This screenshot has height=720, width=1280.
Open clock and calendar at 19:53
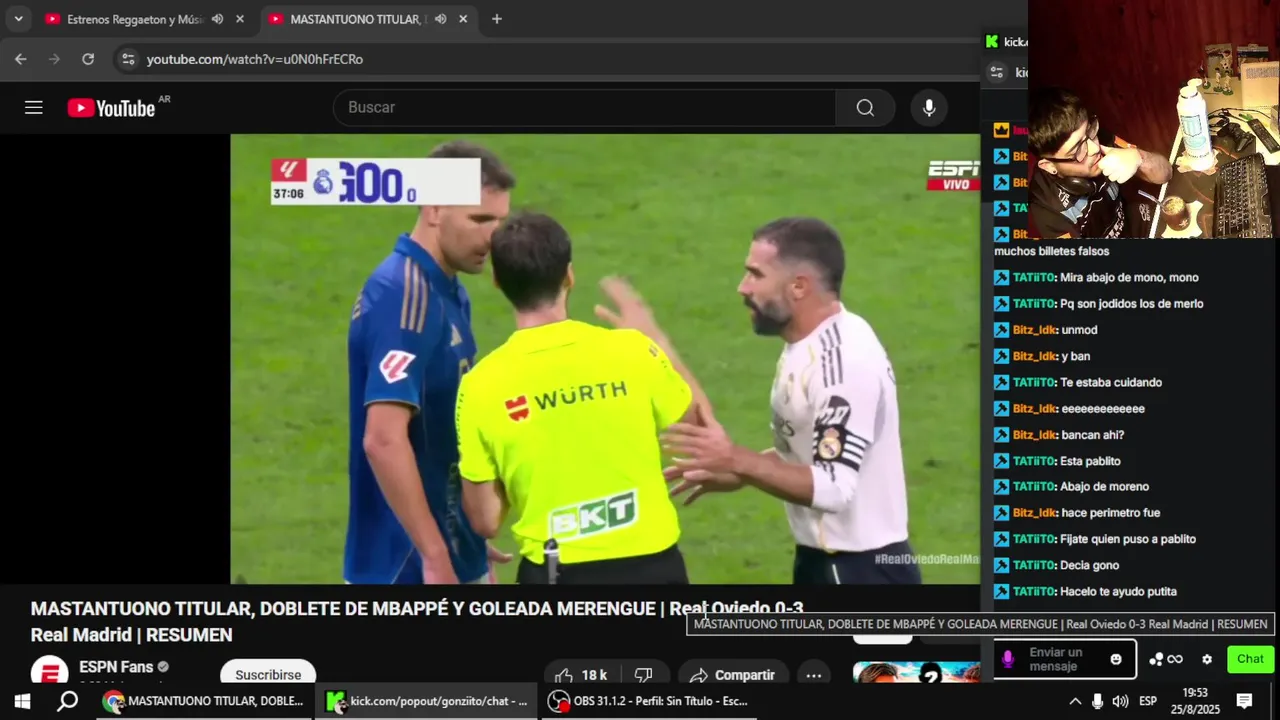[x=1195, y=701]
